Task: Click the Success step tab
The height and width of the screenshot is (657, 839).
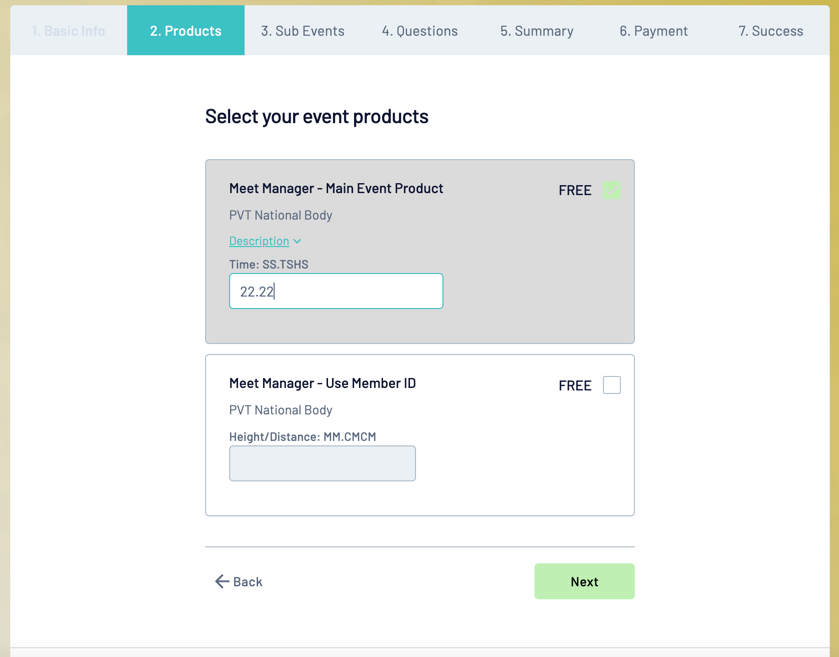Action: pyautogui.click(x=771, y=31)
